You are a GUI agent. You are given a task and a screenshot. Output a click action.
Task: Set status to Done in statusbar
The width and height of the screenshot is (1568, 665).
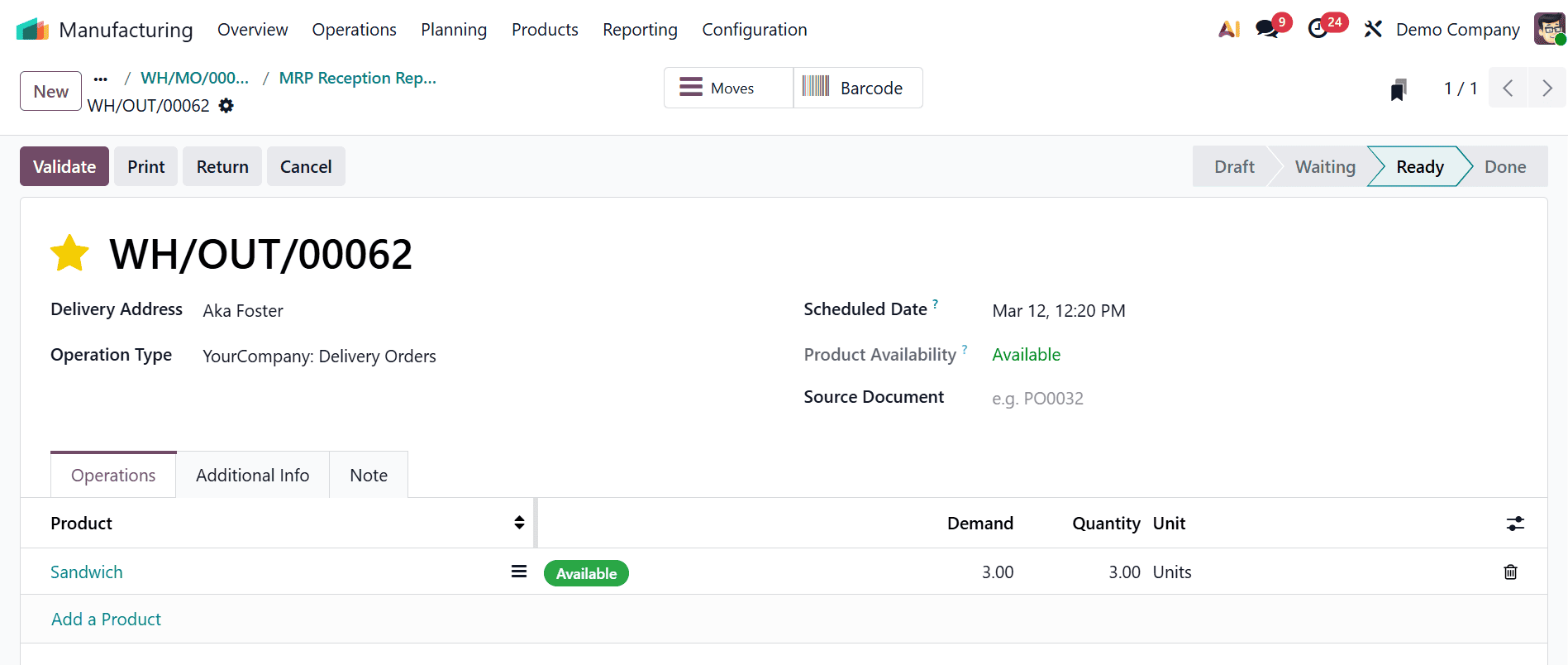[1504, 167]
